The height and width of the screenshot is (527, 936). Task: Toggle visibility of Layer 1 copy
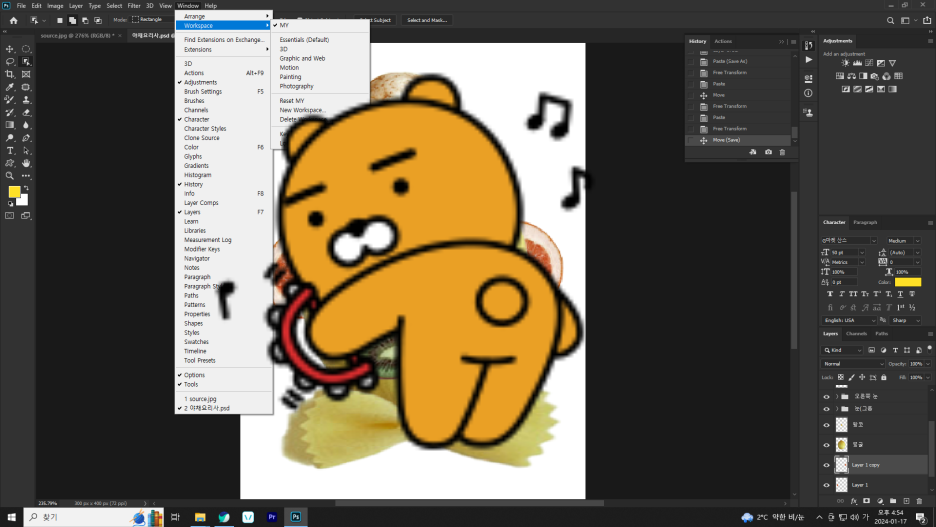tap(827, 465)
